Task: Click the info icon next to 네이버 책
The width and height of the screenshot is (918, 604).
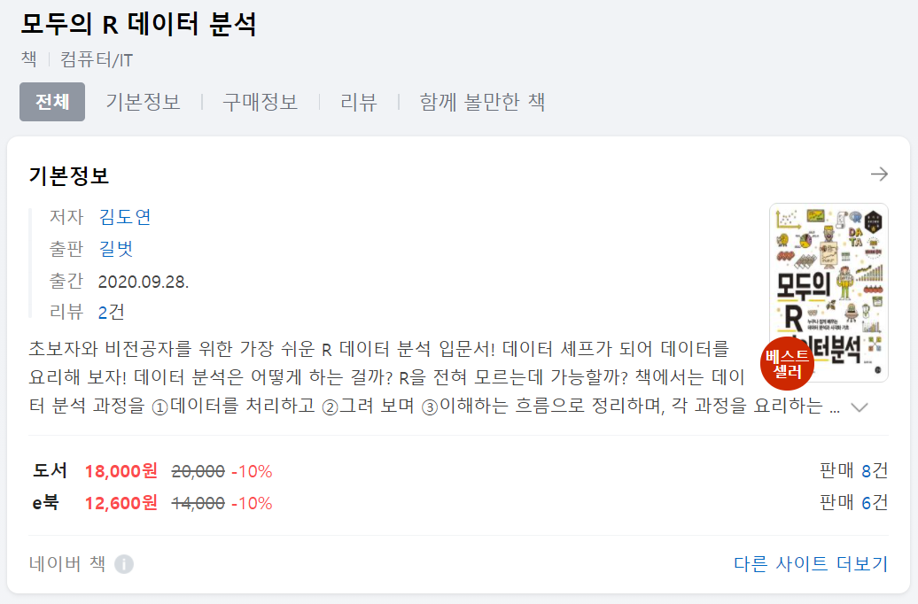Action: (x=124, y=564)
